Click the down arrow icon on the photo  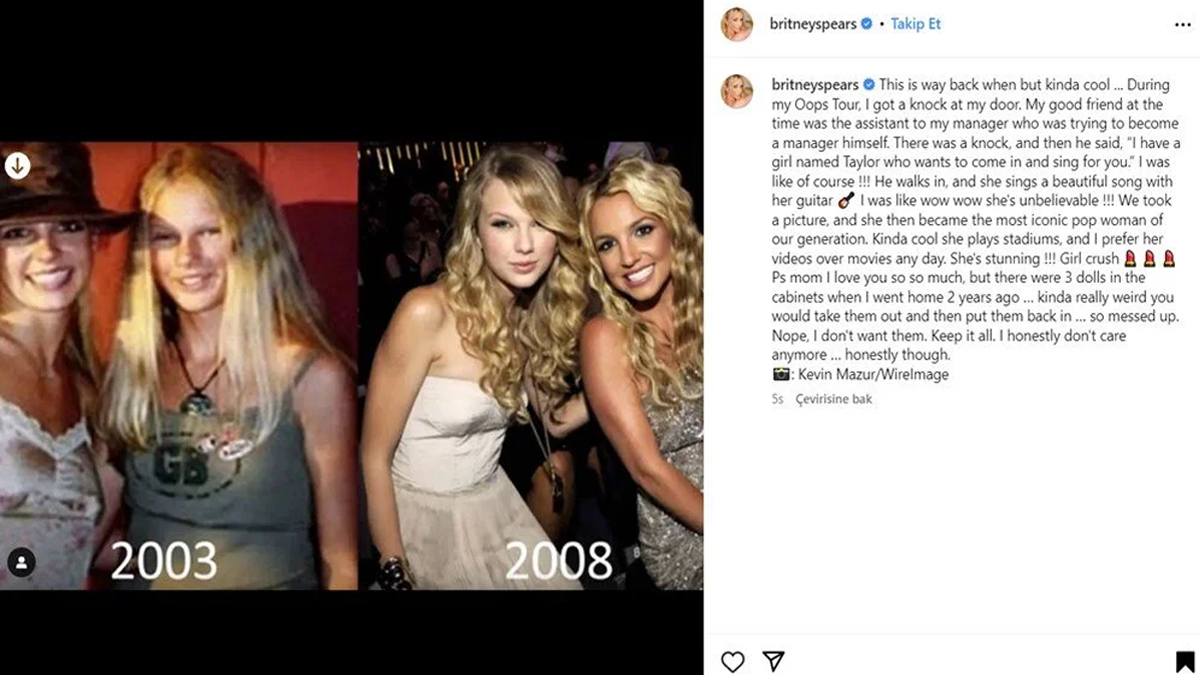pos(17,166)
